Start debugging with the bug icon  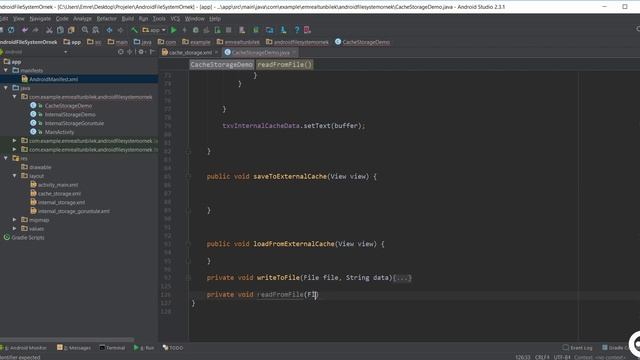196,30
